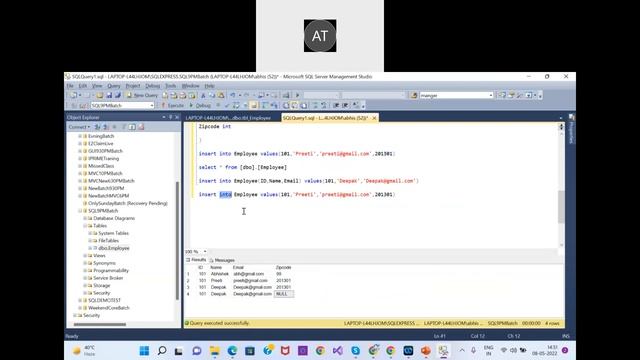This screenshot has width=640, height=360.
Task: Click 'Abhishek' name cell in results row 1
Action: click(x=220, y=274)
